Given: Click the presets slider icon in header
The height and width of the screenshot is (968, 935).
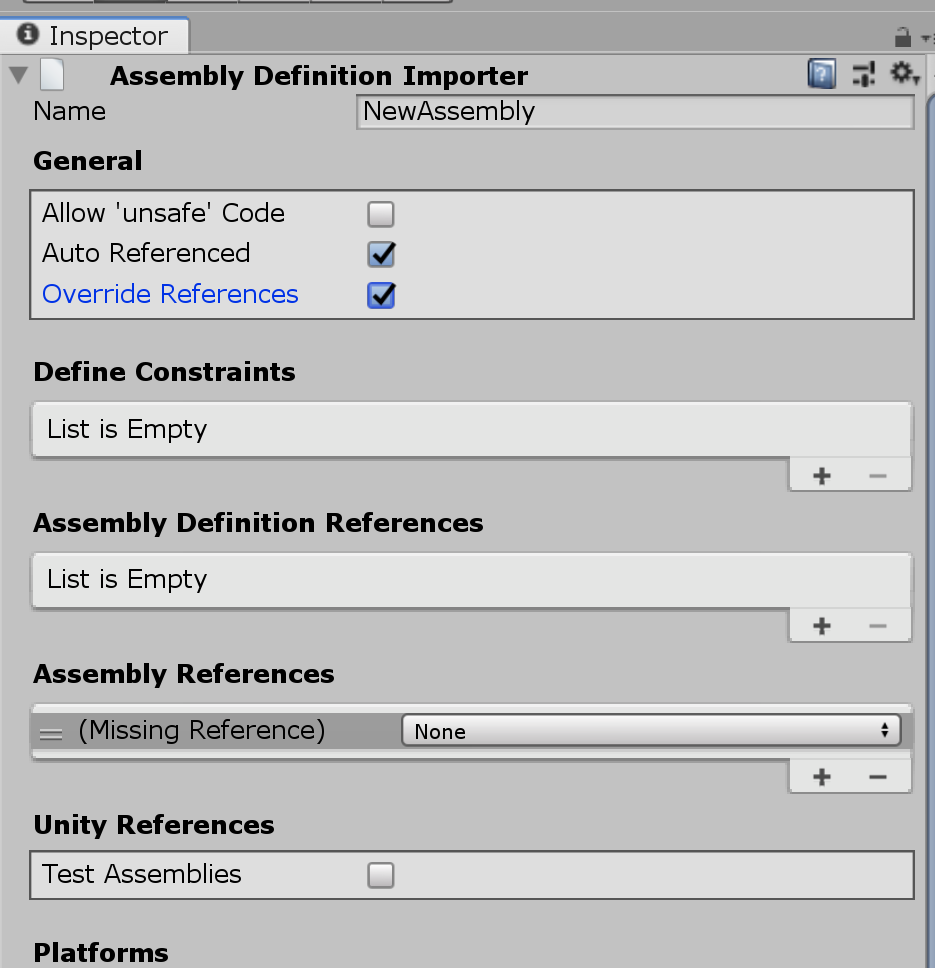Looking at the screenshot, I should 864,74.
